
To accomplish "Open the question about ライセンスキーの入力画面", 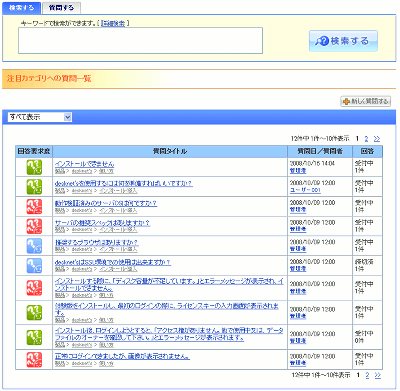I will click(x=167, y=309).
